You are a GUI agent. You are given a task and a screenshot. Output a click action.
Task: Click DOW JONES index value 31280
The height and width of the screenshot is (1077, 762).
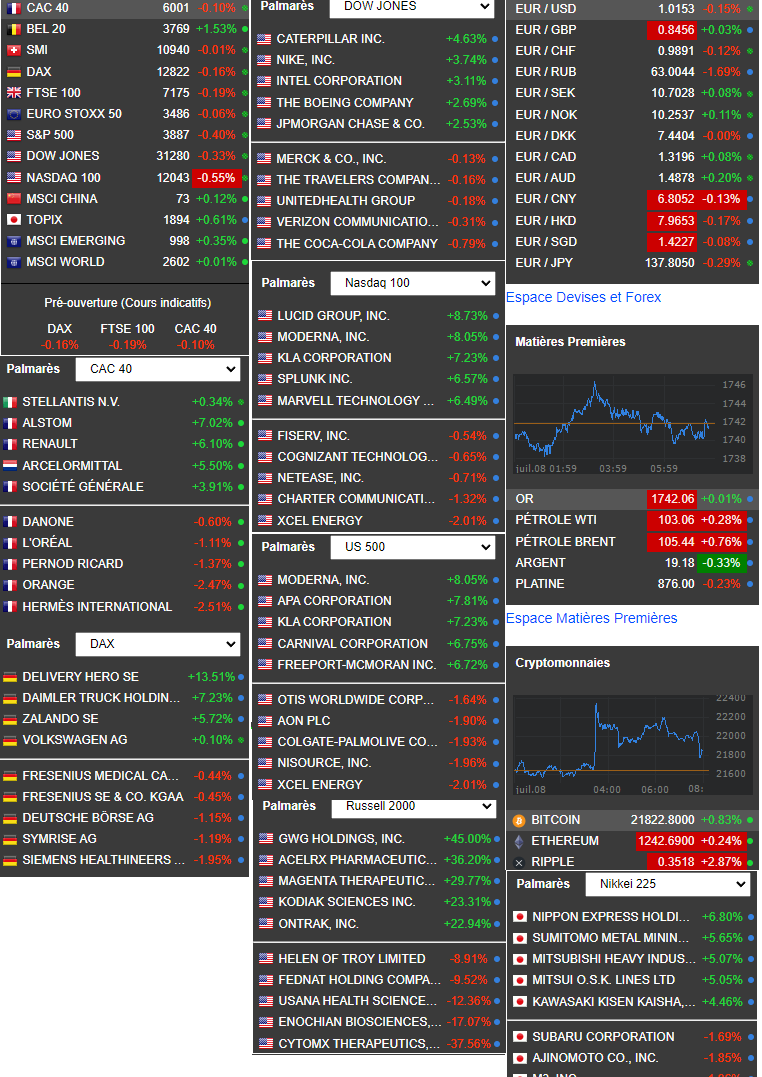click(x=173, y=157)
